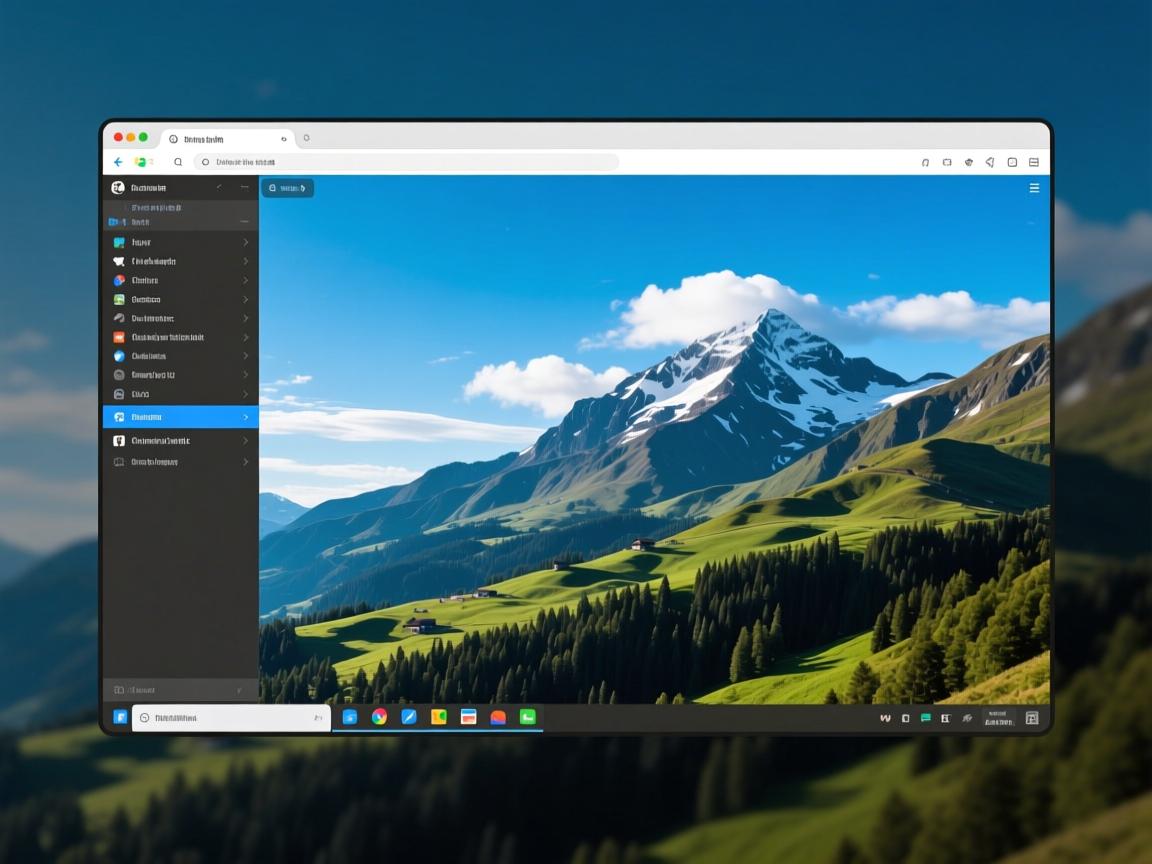Click the blue Start button in the taskbar
The image size is (1152, 864).
(x=120, y=717)
